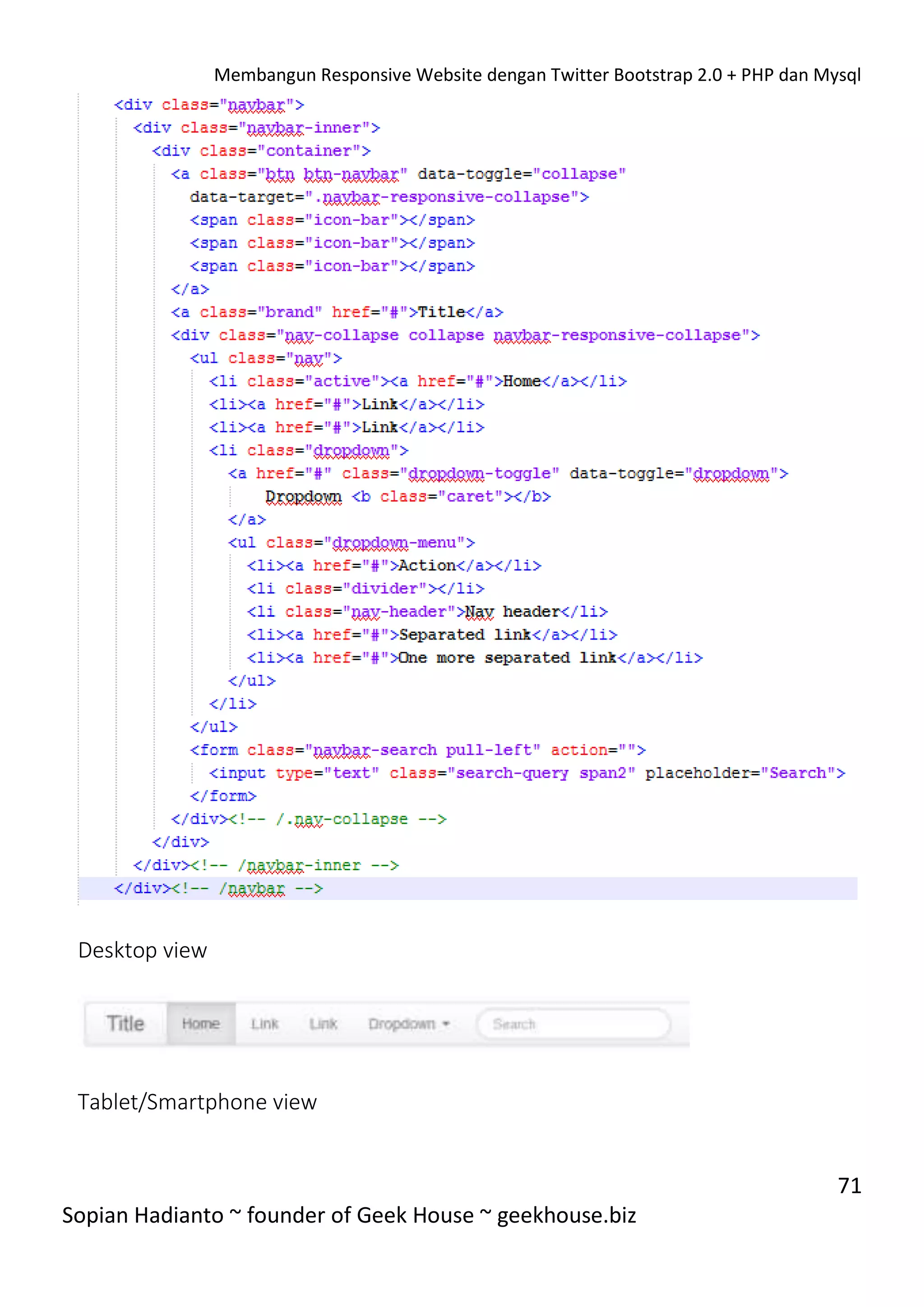The image size is (924, 1307).
Task: Click page number 71
Action: click(x=850, y=1186)
